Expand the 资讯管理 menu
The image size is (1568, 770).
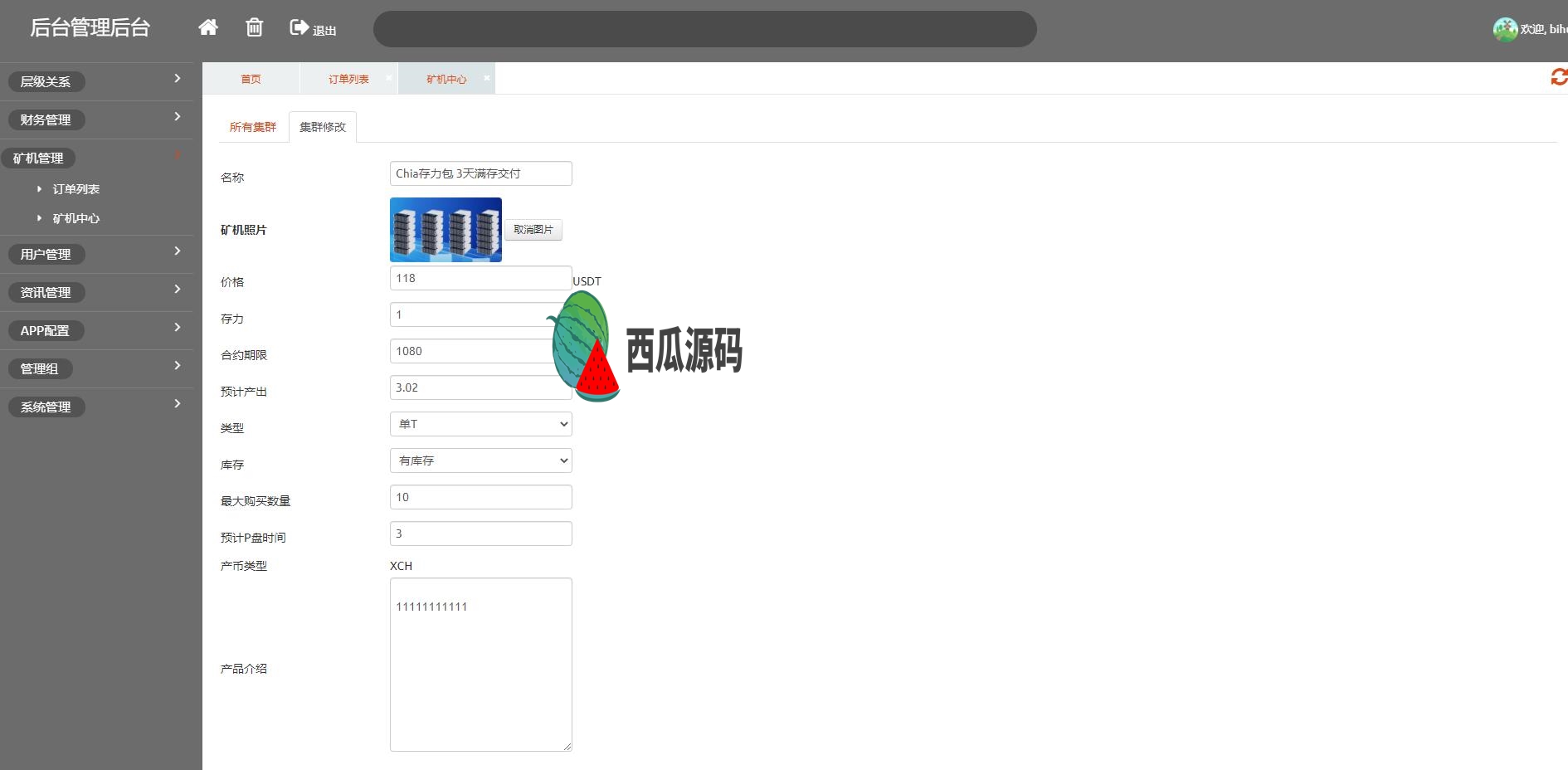point(96,292)
